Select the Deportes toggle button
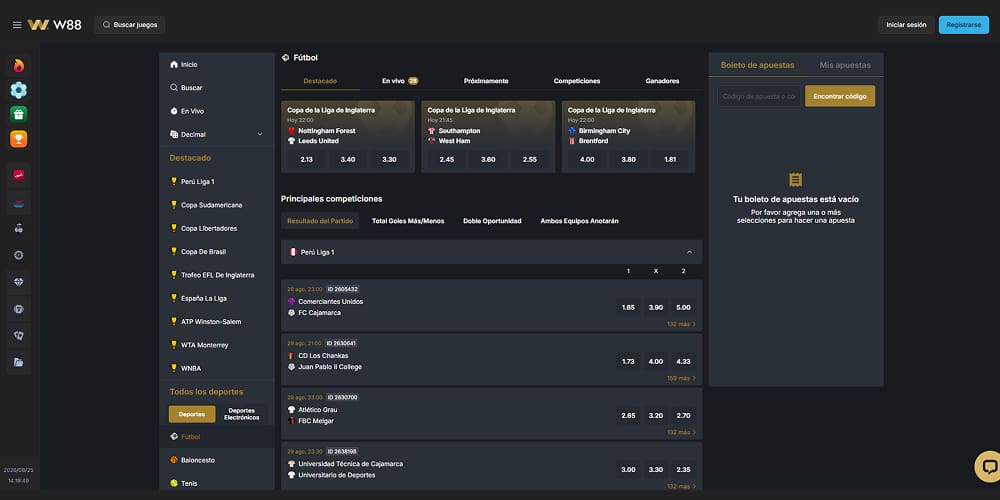The width and height of the screenshot is (1000, 500). point(192,415)
